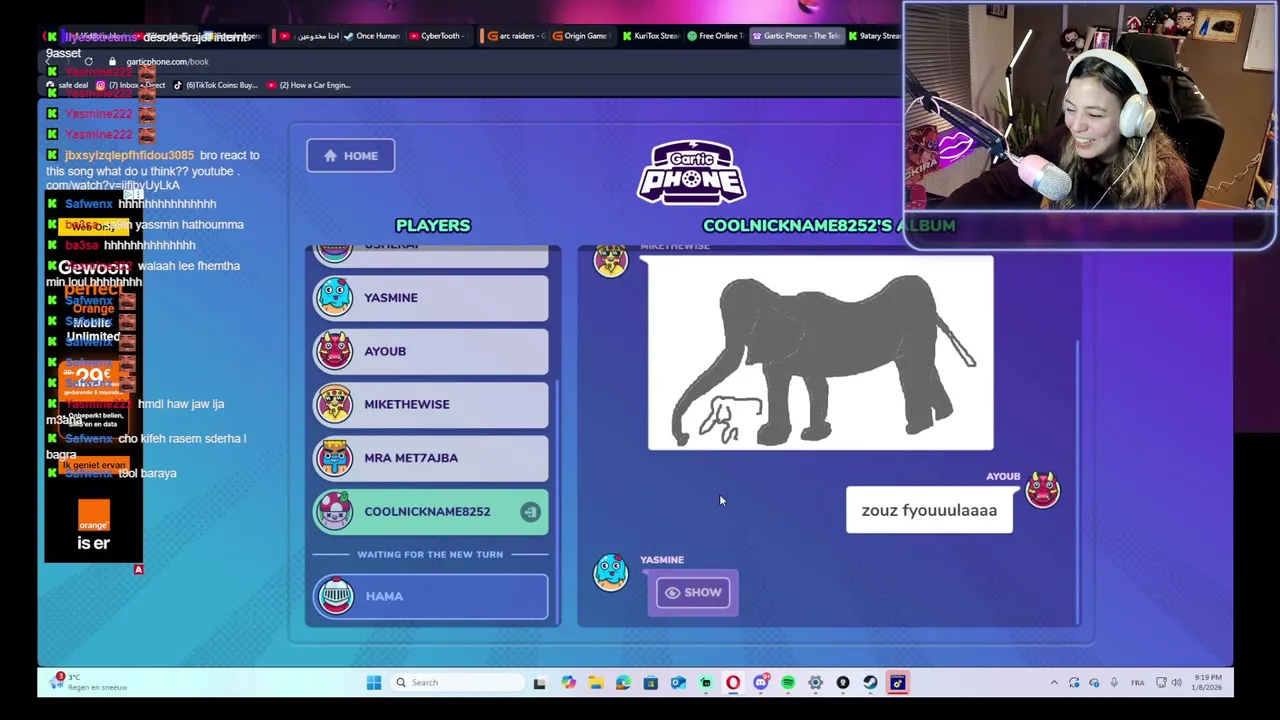Switch to the KuriTox Stream browser tab

[x=650, y=36]
